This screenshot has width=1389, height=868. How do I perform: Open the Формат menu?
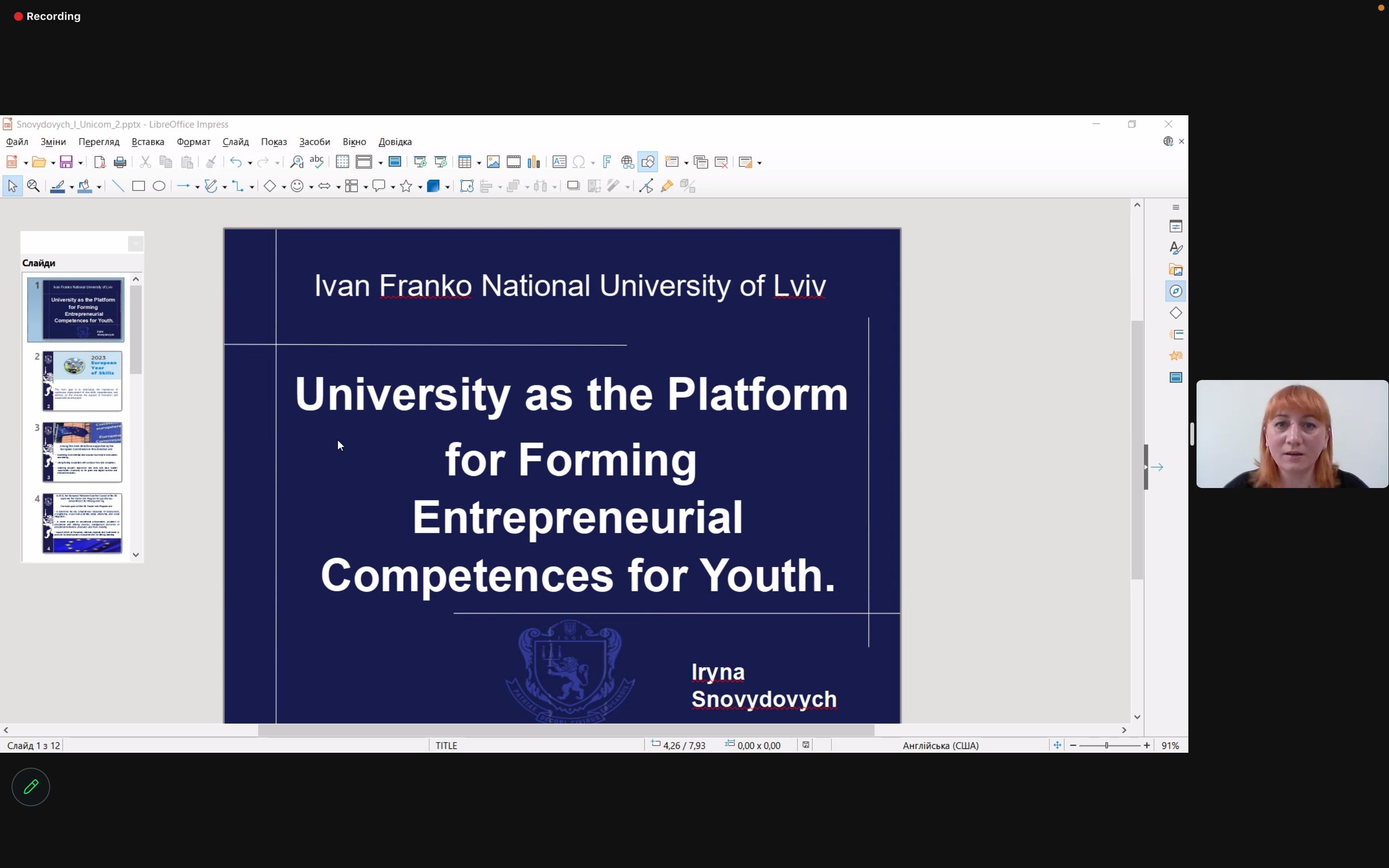click(x=193, y=142)
